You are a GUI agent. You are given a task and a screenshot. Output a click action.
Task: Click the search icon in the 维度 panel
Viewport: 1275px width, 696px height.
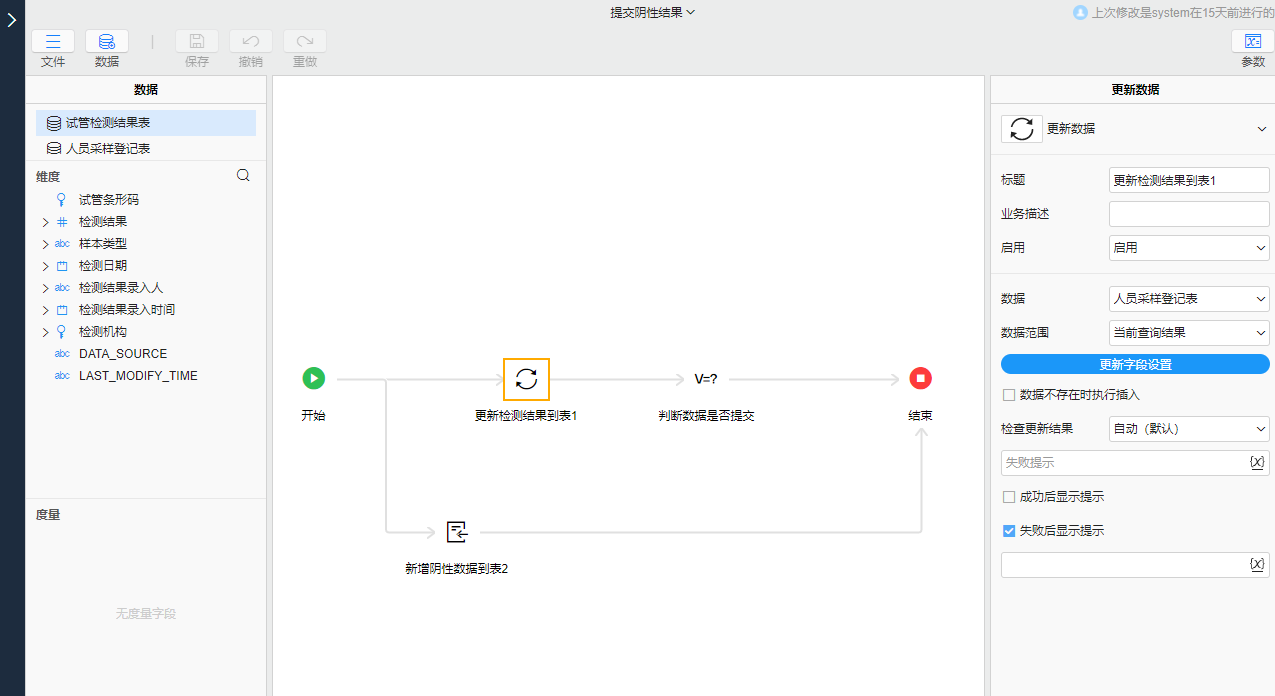[243, 174]
